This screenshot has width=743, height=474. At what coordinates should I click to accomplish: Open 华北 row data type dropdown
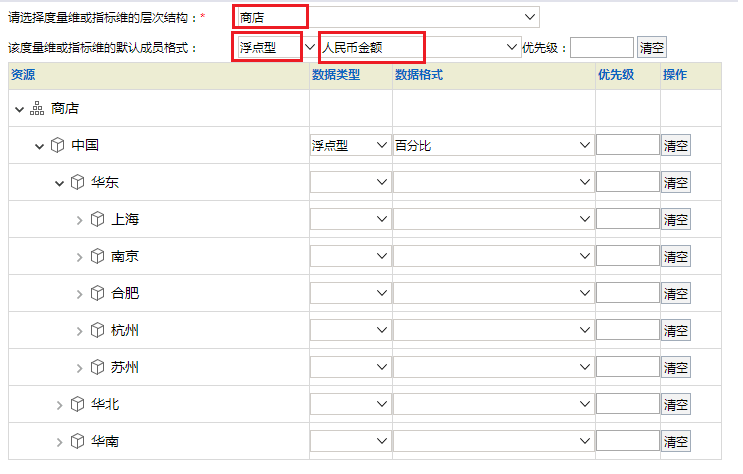[x=350, y=404]
